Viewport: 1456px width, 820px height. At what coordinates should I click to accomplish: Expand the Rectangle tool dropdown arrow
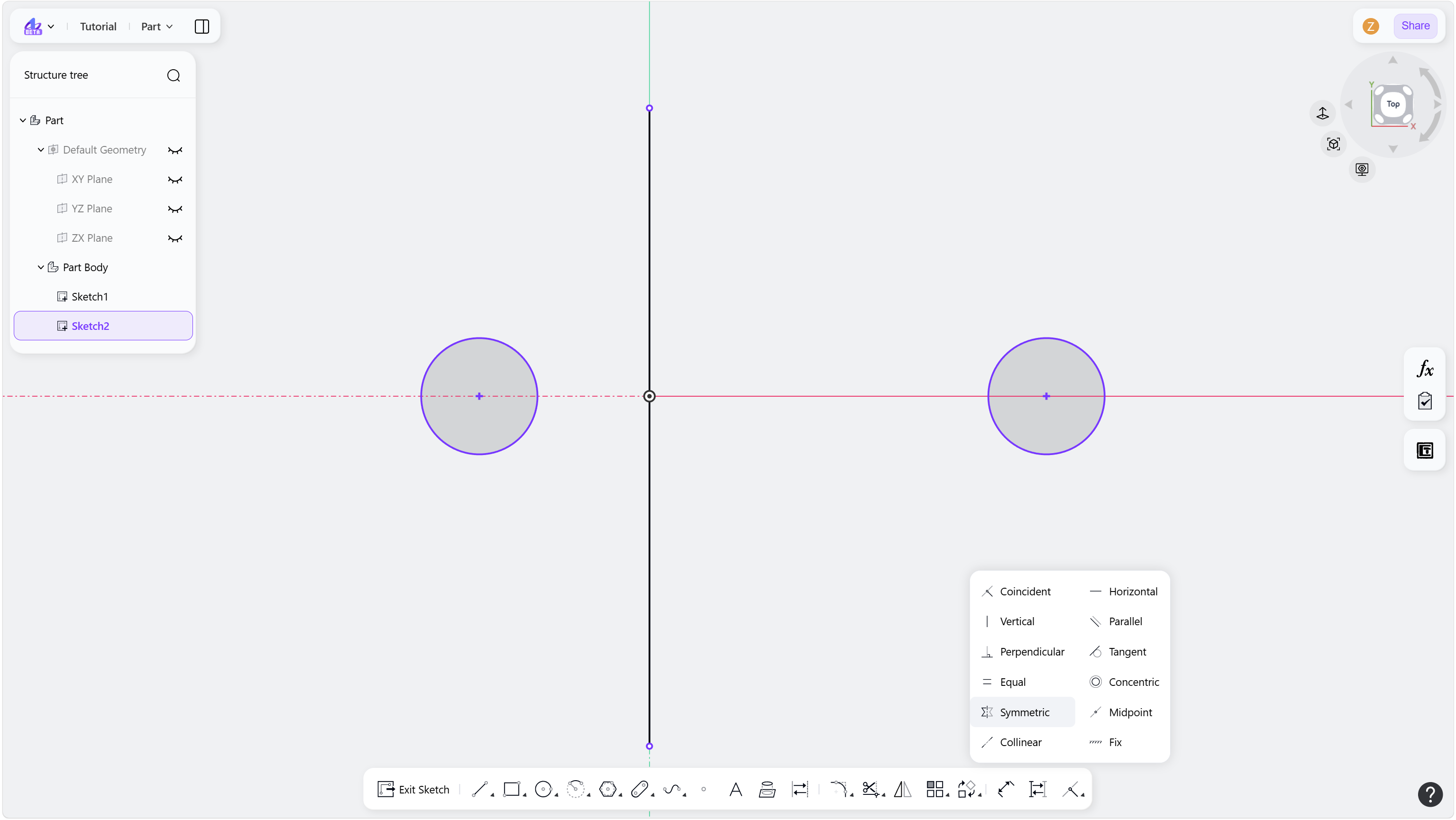(524, 795)
